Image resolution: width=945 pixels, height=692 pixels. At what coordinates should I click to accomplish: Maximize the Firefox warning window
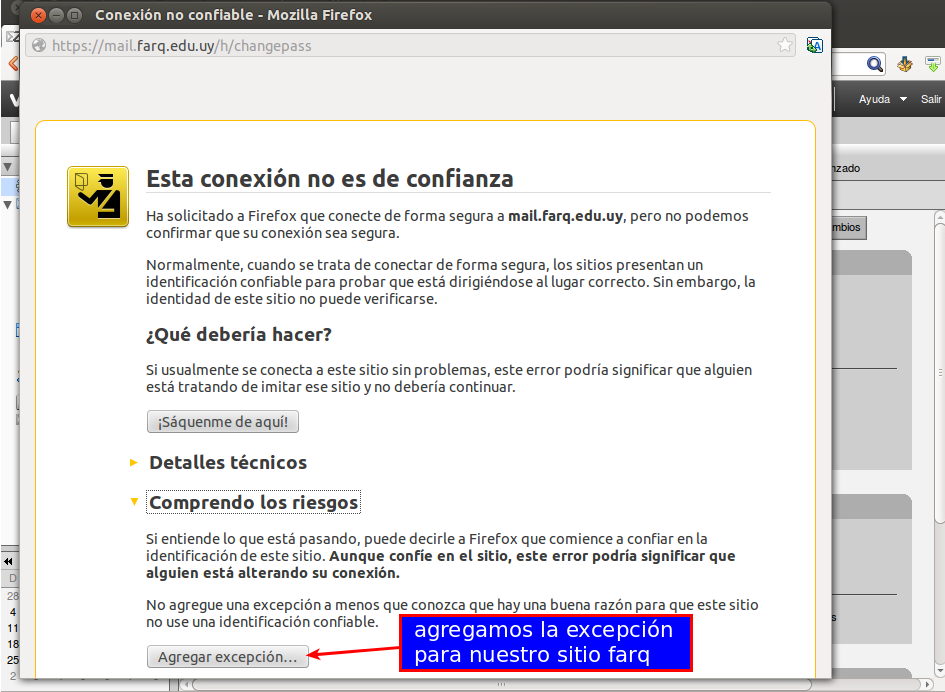(x=75, y=15)
